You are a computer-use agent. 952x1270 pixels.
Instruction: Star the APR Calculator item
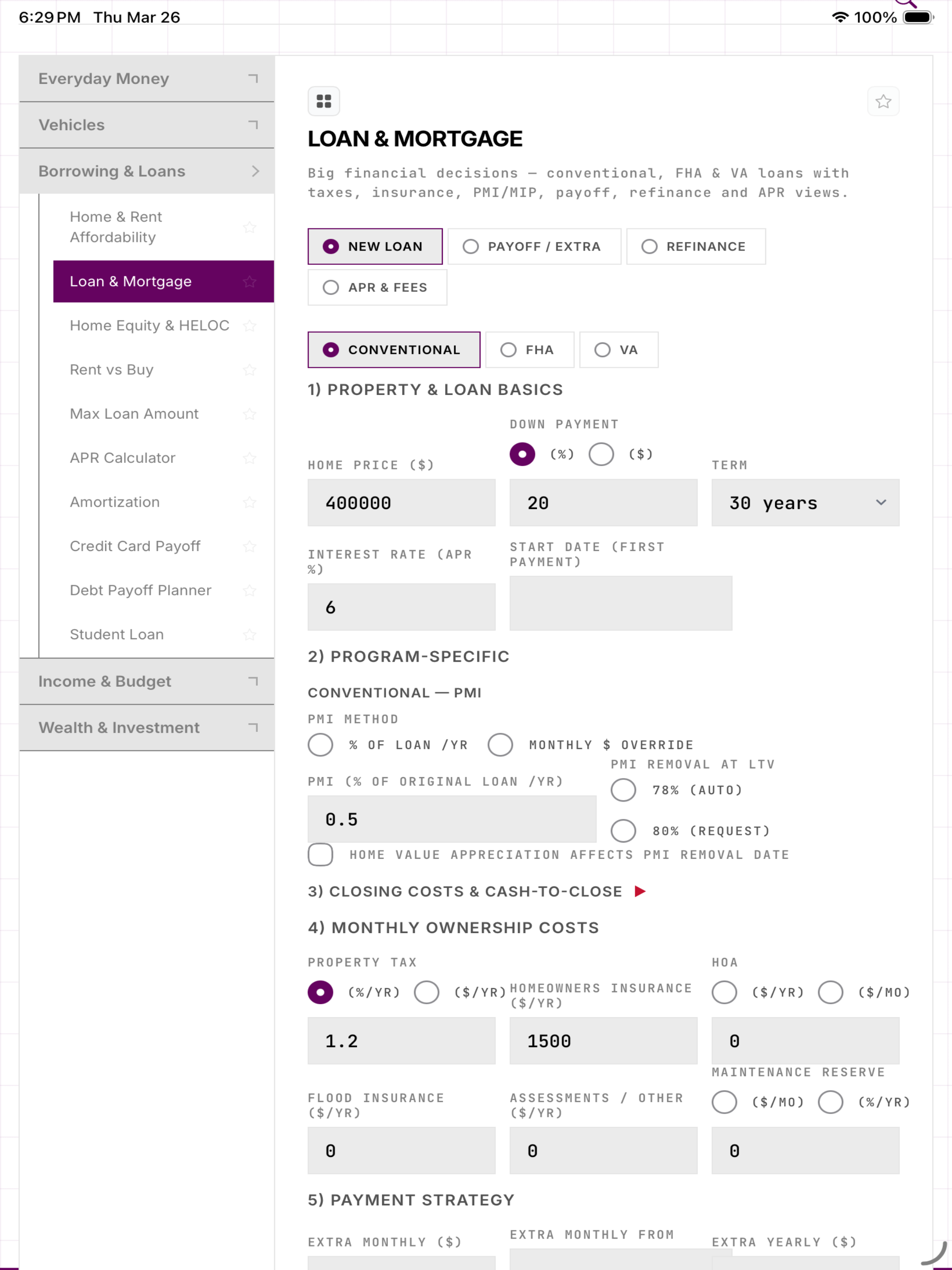249,458
